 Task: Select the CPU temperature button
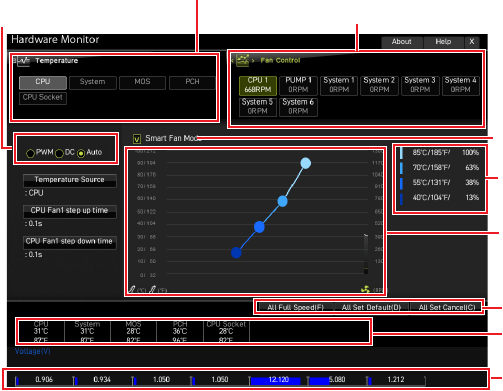point(43,82)
